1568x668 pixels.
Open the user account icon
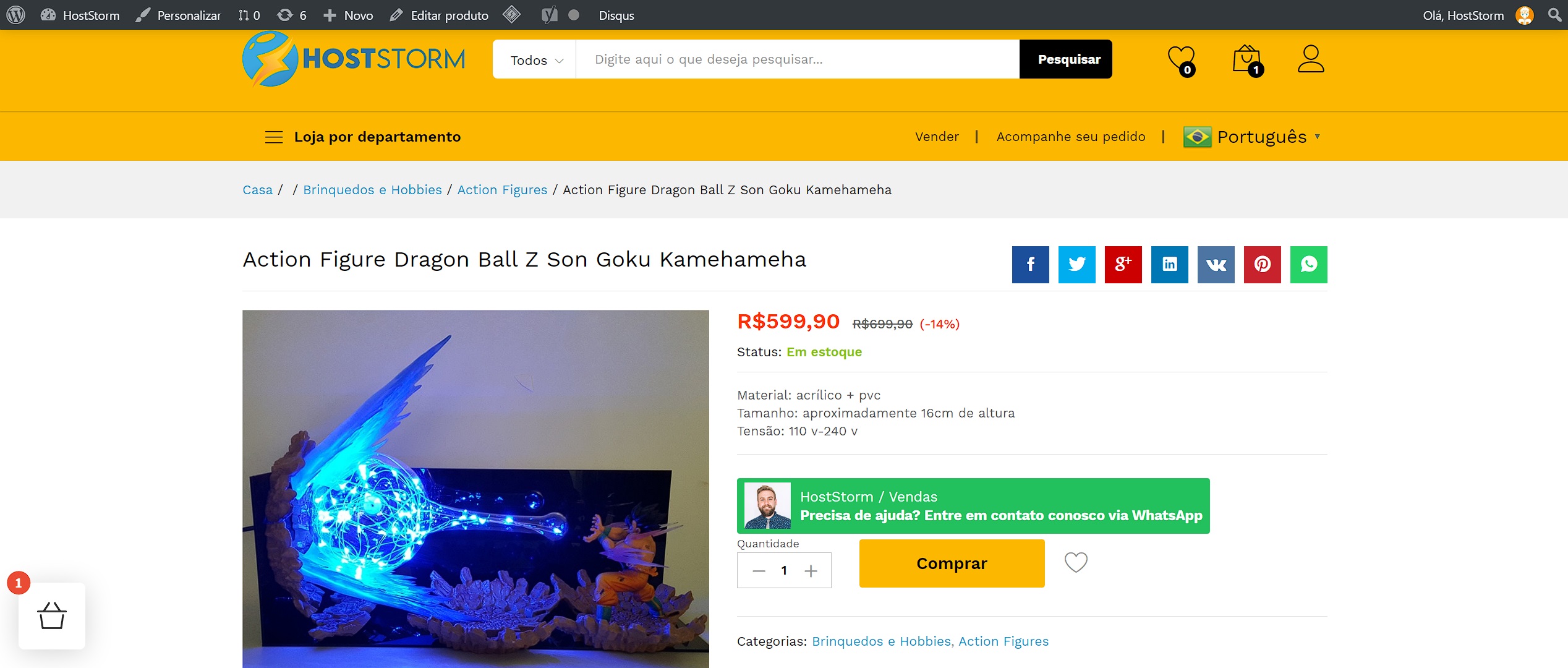(x=1310, y=59)
